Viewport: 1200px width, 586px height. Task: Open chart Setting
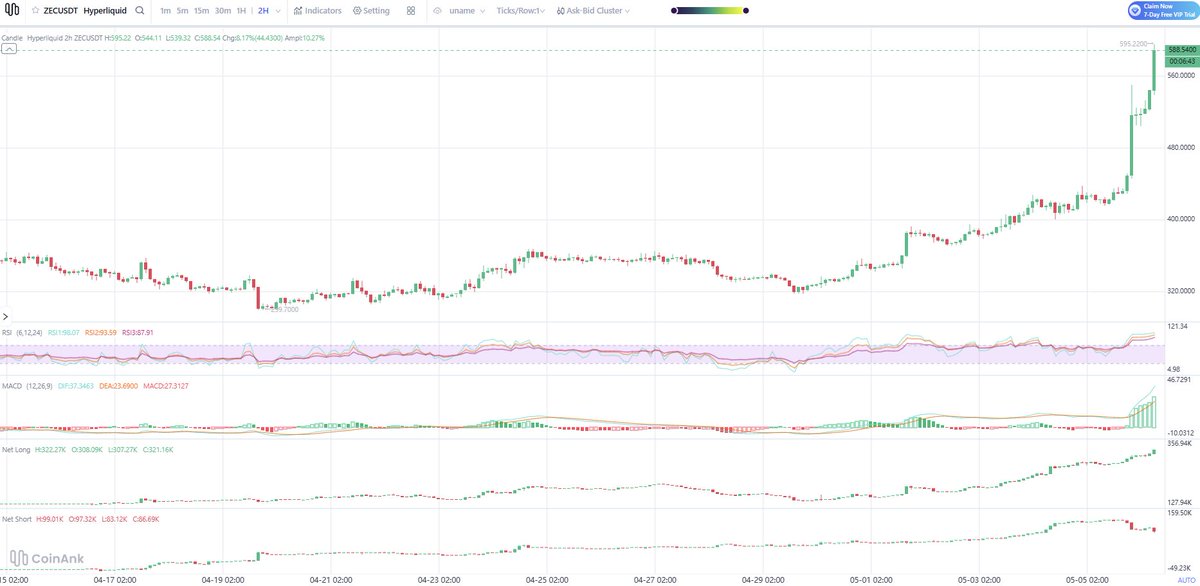[371, 11]
